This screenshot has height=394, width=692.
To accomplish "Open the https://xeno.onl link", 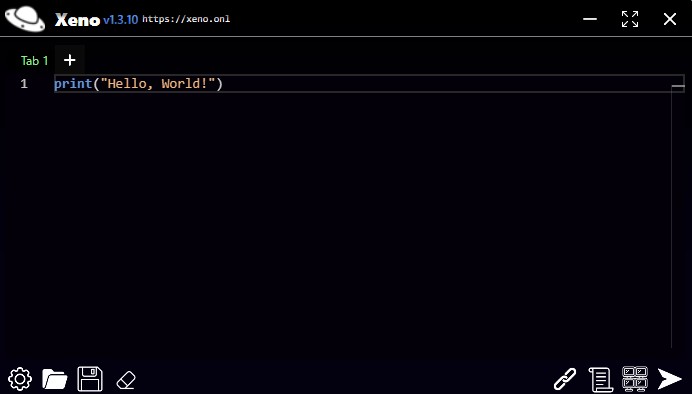I will pyautogui.click(x=186, y=19).
